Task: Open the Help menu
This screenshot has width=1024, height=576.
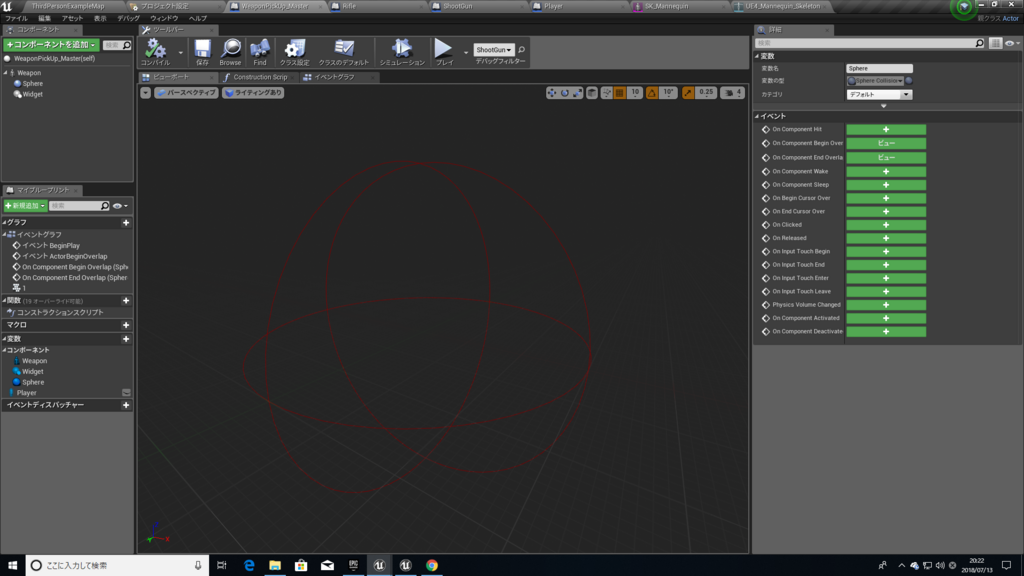Action: click(198, 19)
